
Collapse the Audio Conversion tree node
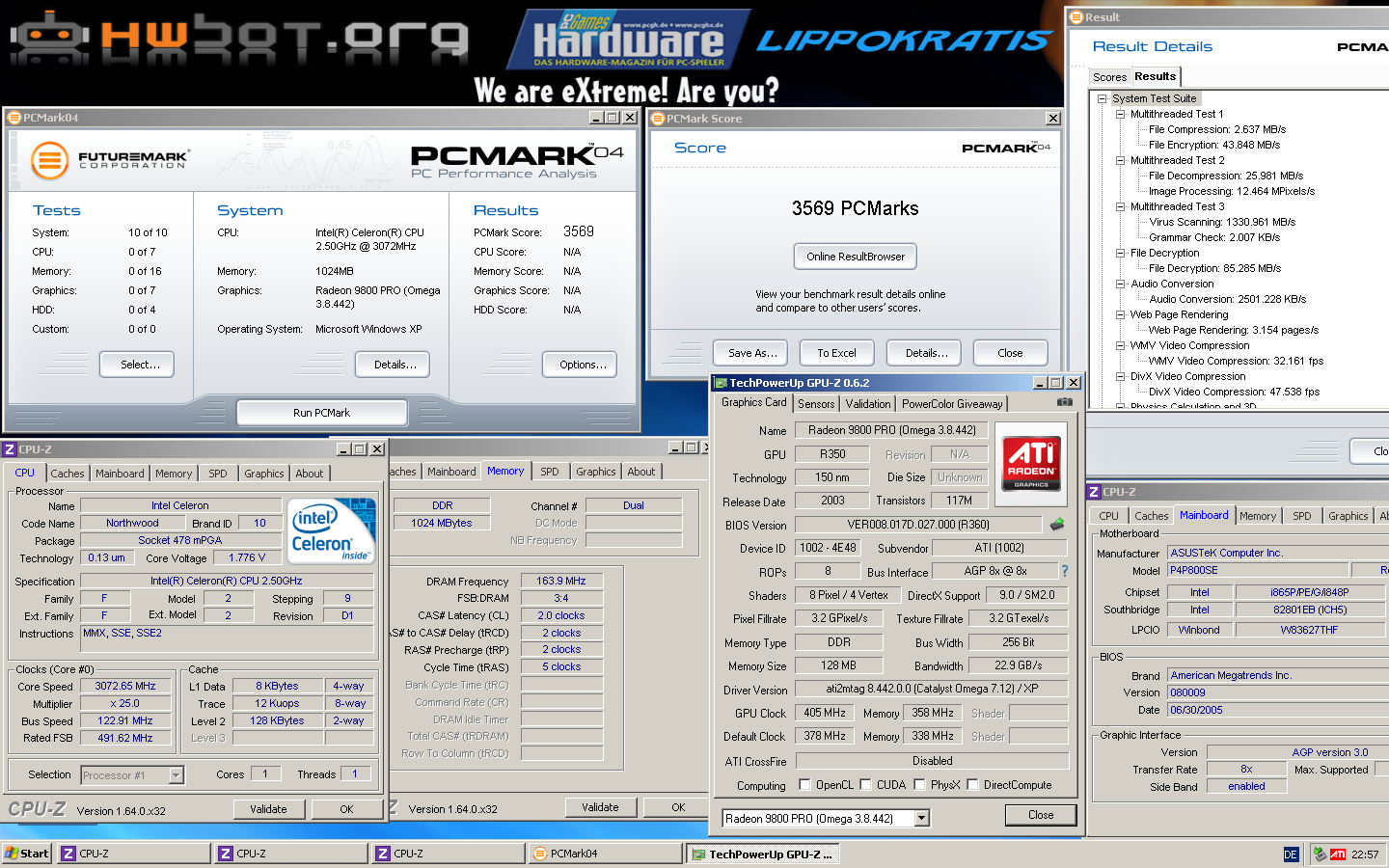(x=1120, y=284)
